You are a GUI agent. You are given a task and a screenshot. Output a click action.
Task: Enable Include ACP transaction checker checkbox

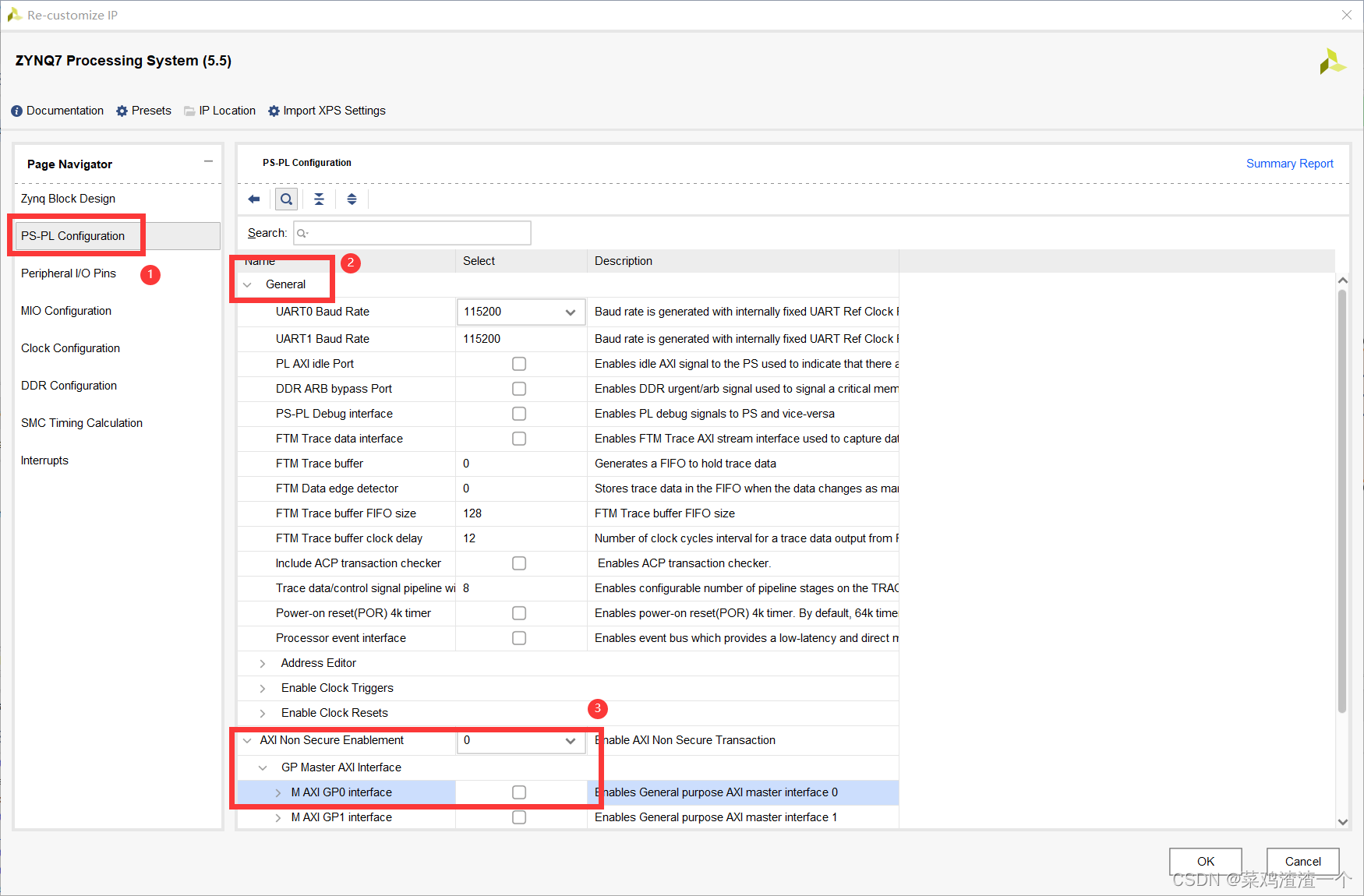[519, 563]
